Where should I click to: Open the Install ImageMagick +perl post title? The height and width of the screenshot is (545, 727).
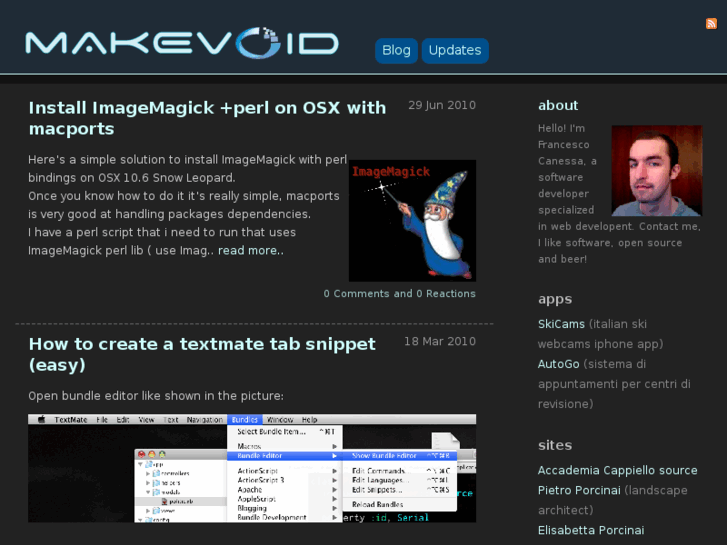click(207, 118)
